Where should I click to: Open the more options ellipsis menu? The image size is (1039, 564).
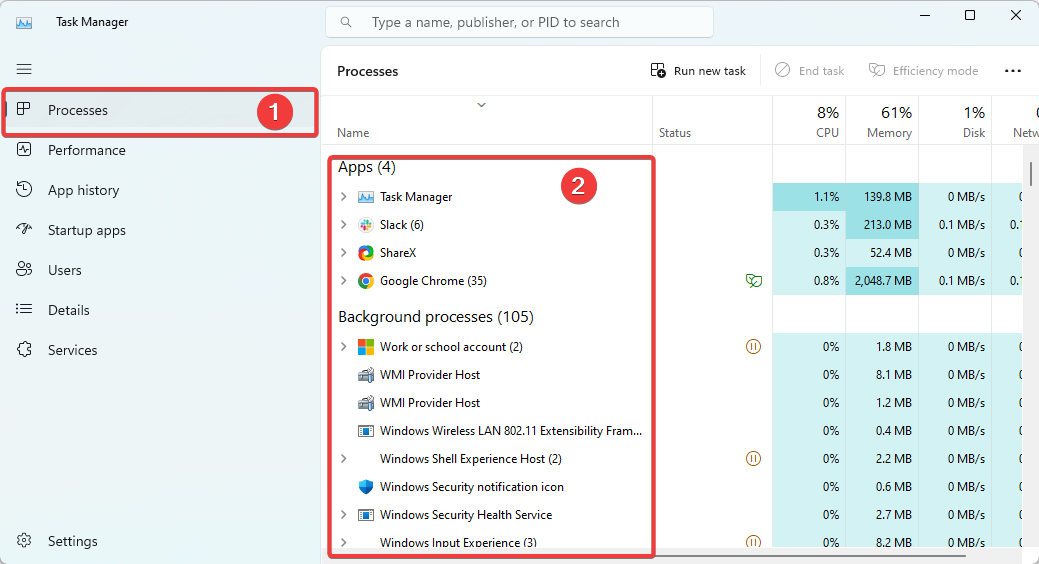[1012, 71]
